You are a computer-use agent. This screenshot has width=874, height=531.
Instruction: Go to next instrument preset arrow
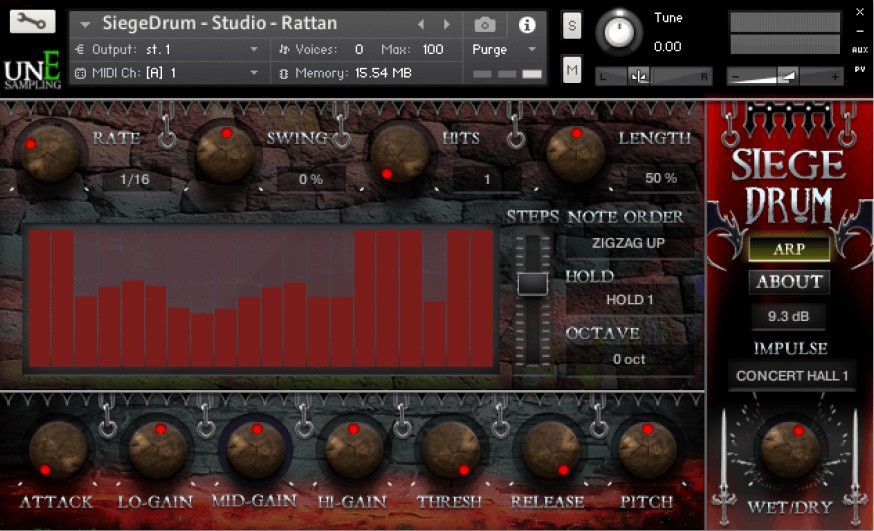(446, 24)
